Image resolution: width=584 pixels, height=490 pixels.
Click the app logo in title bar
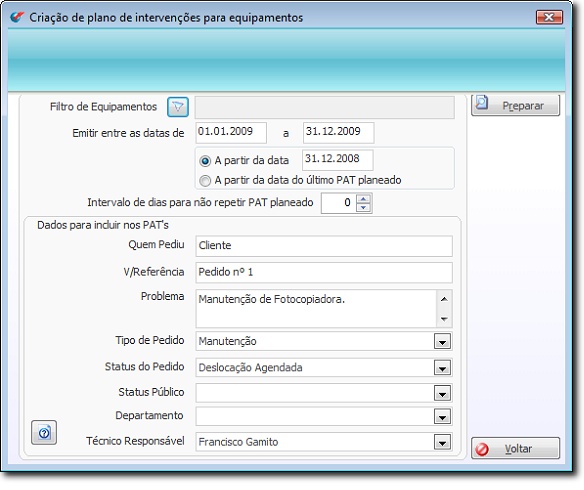pos(17,17)
